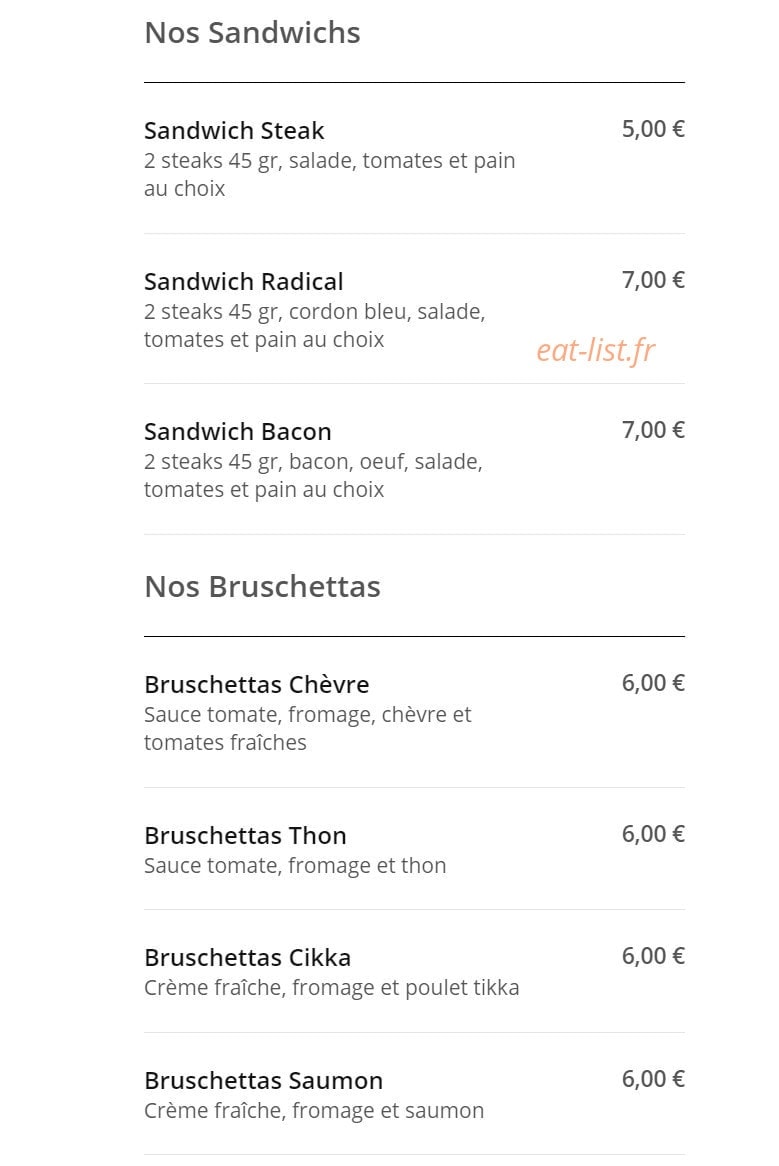
Task: Click the Sandwich Bacon 7,00 € price
Action: 653,431
